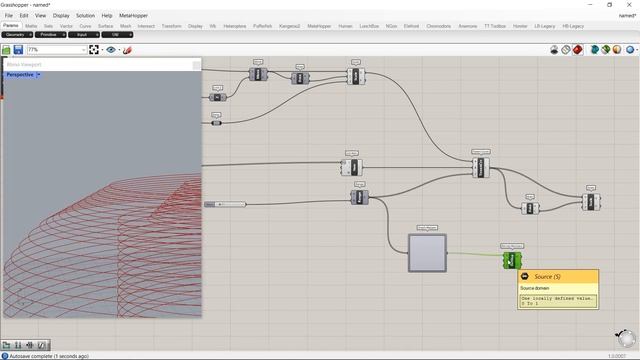This screenshot has height=360, width=640.
Task: Switch to the Surface tab
Action: 105,26
